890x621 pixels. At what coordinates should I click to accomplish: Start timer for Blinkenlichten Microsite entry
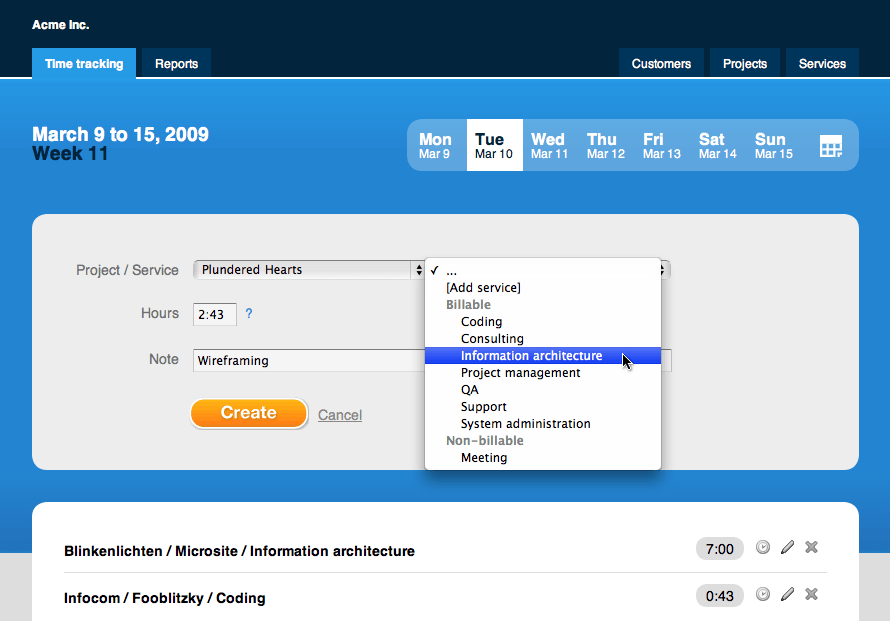(x=763, y=547)
